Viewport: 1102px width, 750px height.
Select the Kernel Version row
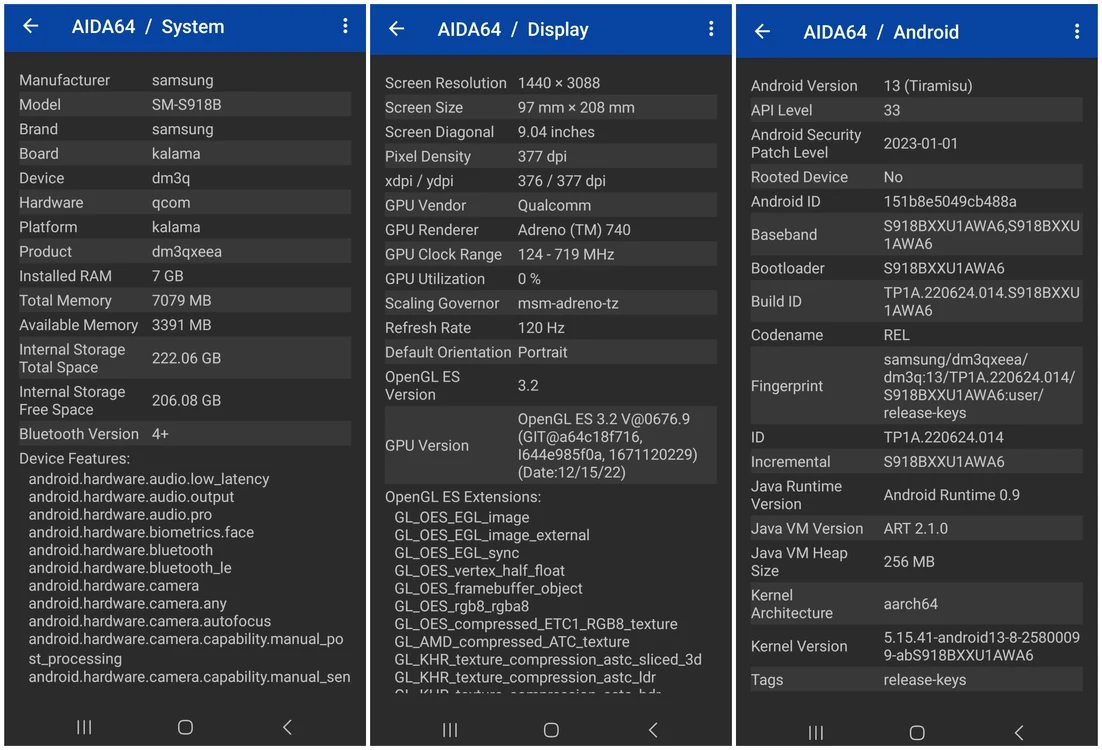(x=917, y=646)
